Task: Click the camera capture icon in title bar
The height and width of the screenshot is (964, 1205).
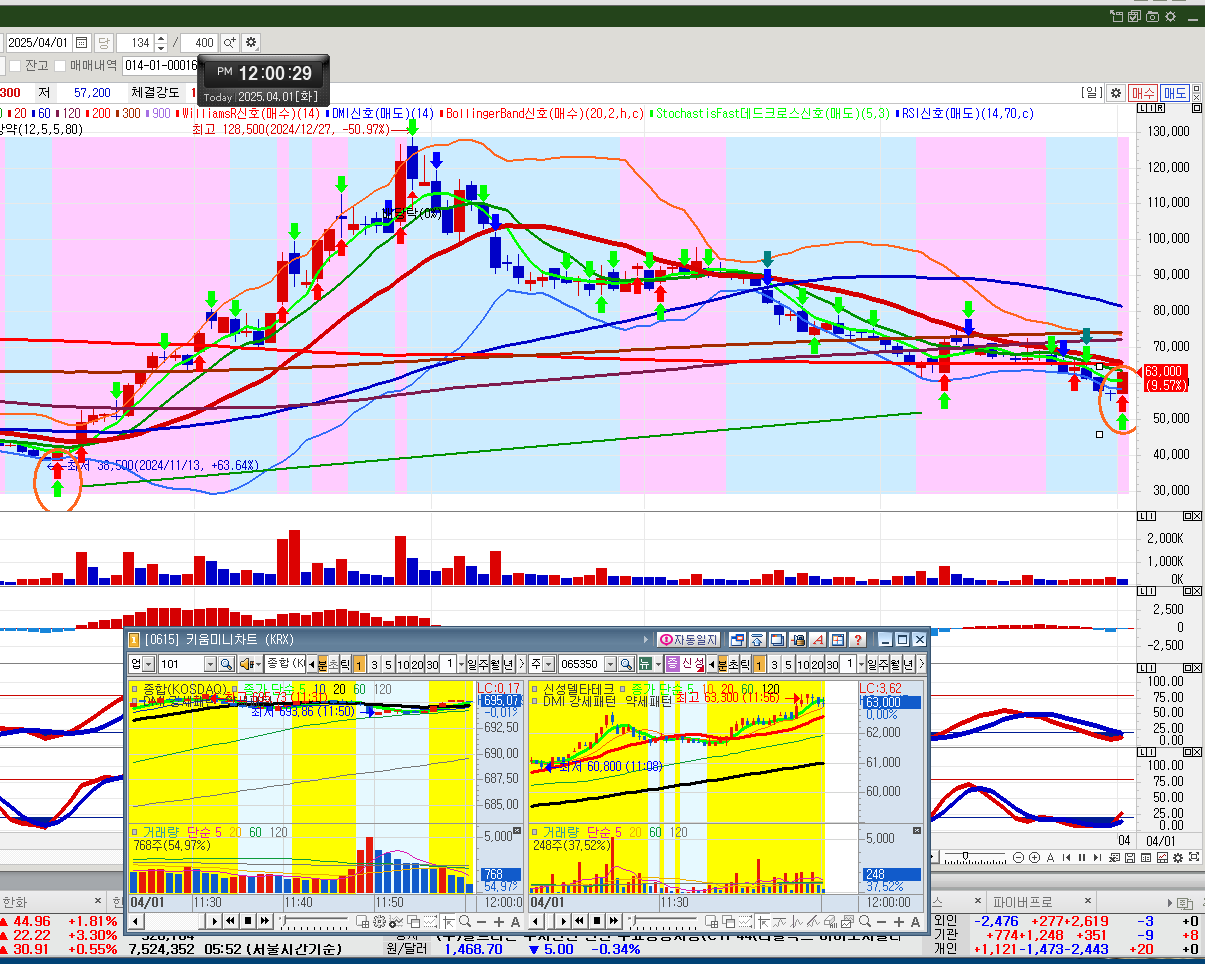Action: [1152, 17]
